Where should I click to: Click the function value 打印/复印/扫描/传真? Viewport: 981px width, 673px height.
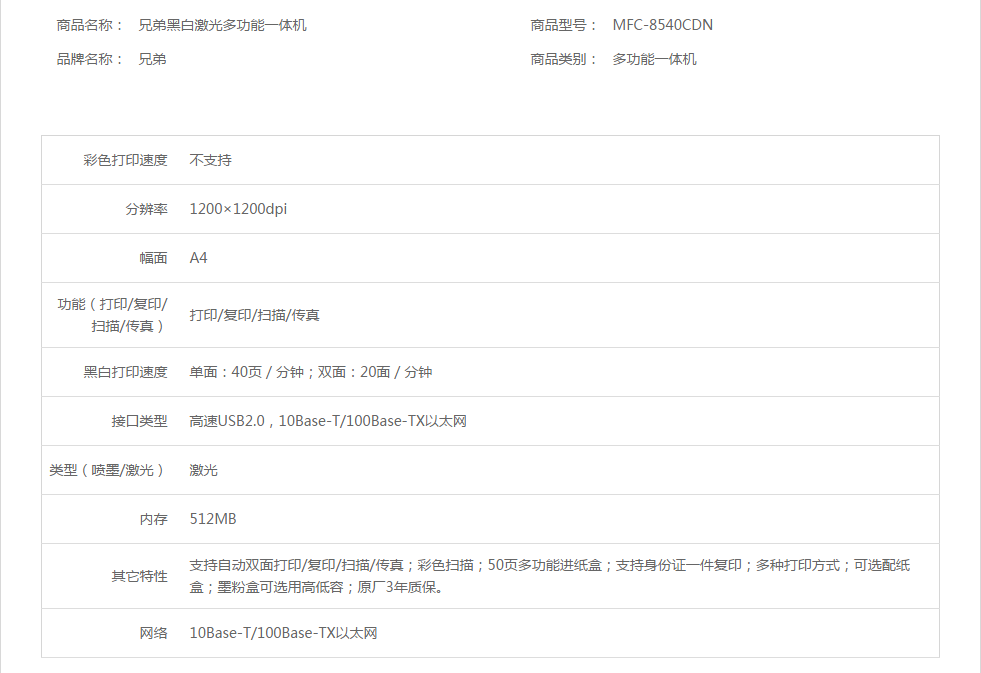point(255,315)
